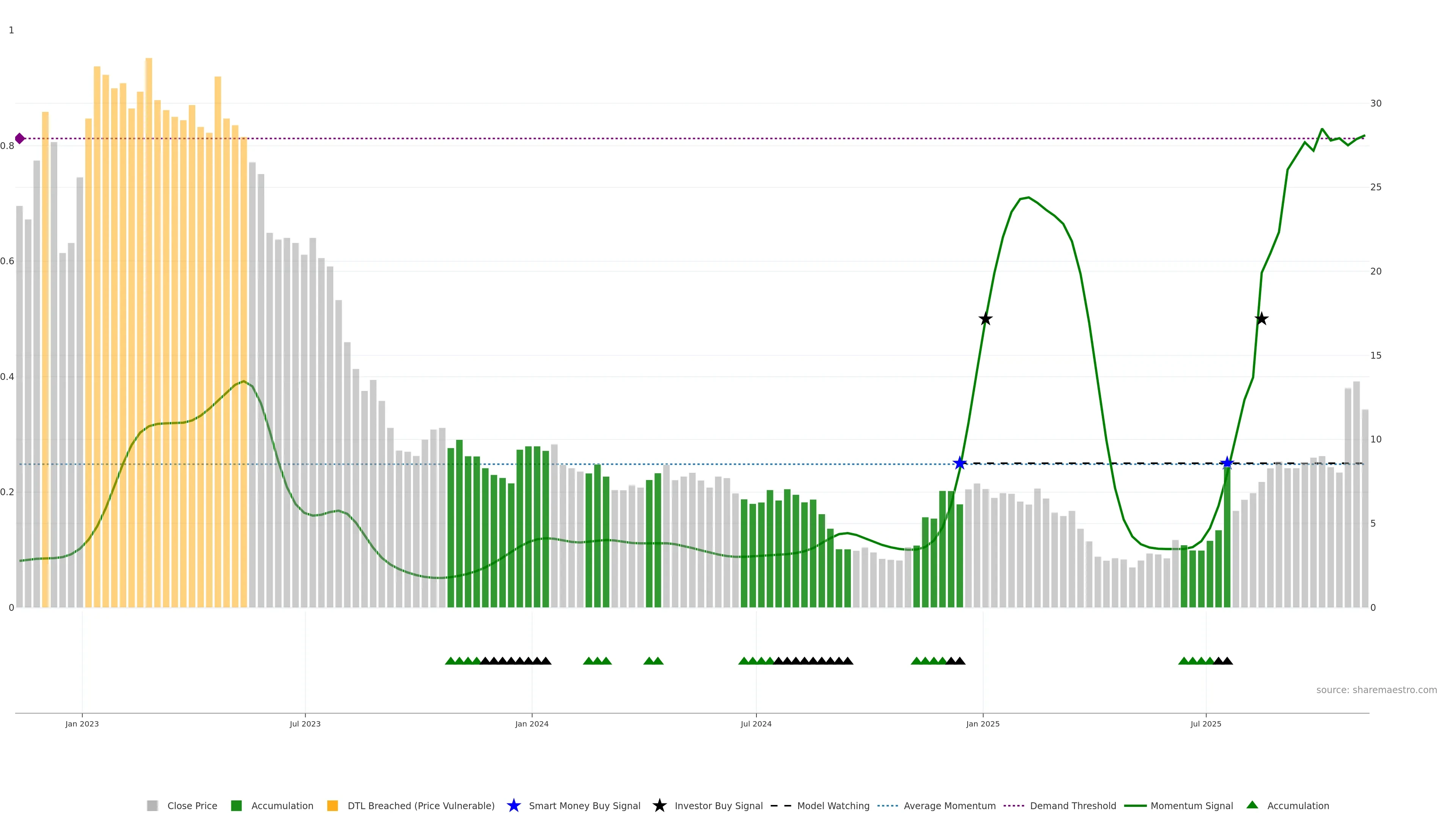1456x819 pixels.
Task: Click the blue Smart Money star near Jan 2025
Action: [960, 463]
